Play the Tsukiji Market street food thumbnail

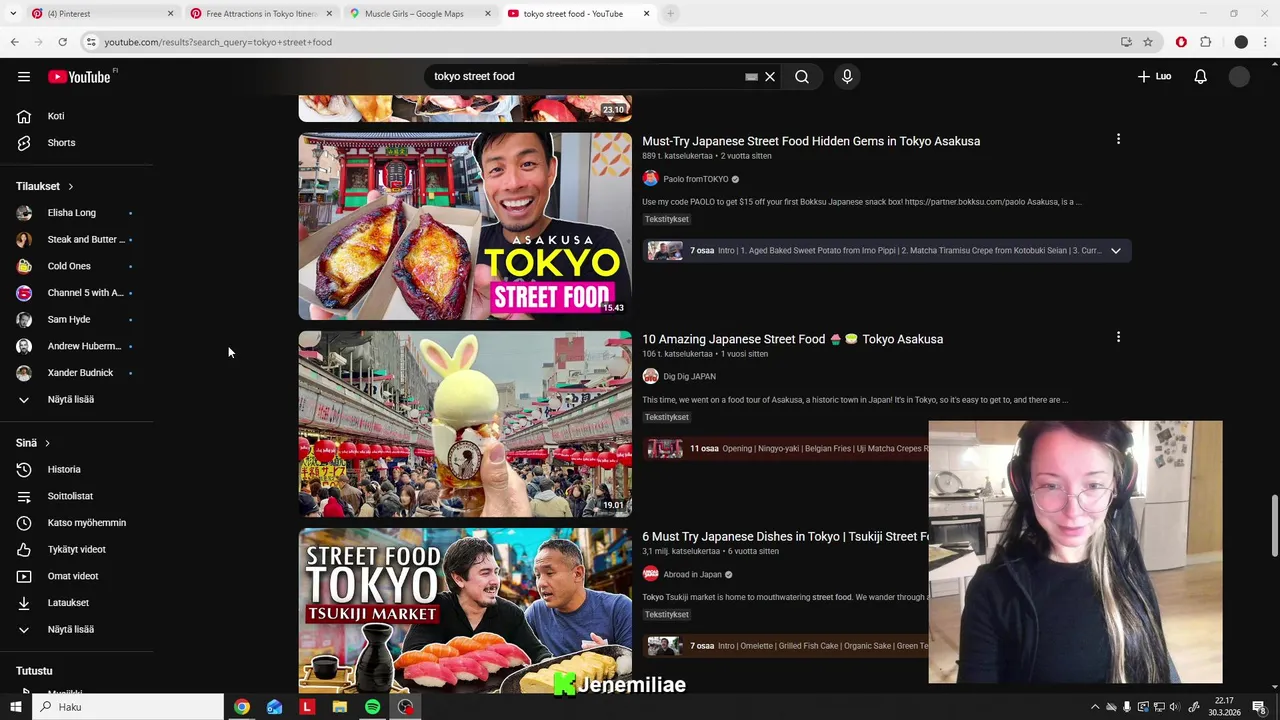pos(465,610)
